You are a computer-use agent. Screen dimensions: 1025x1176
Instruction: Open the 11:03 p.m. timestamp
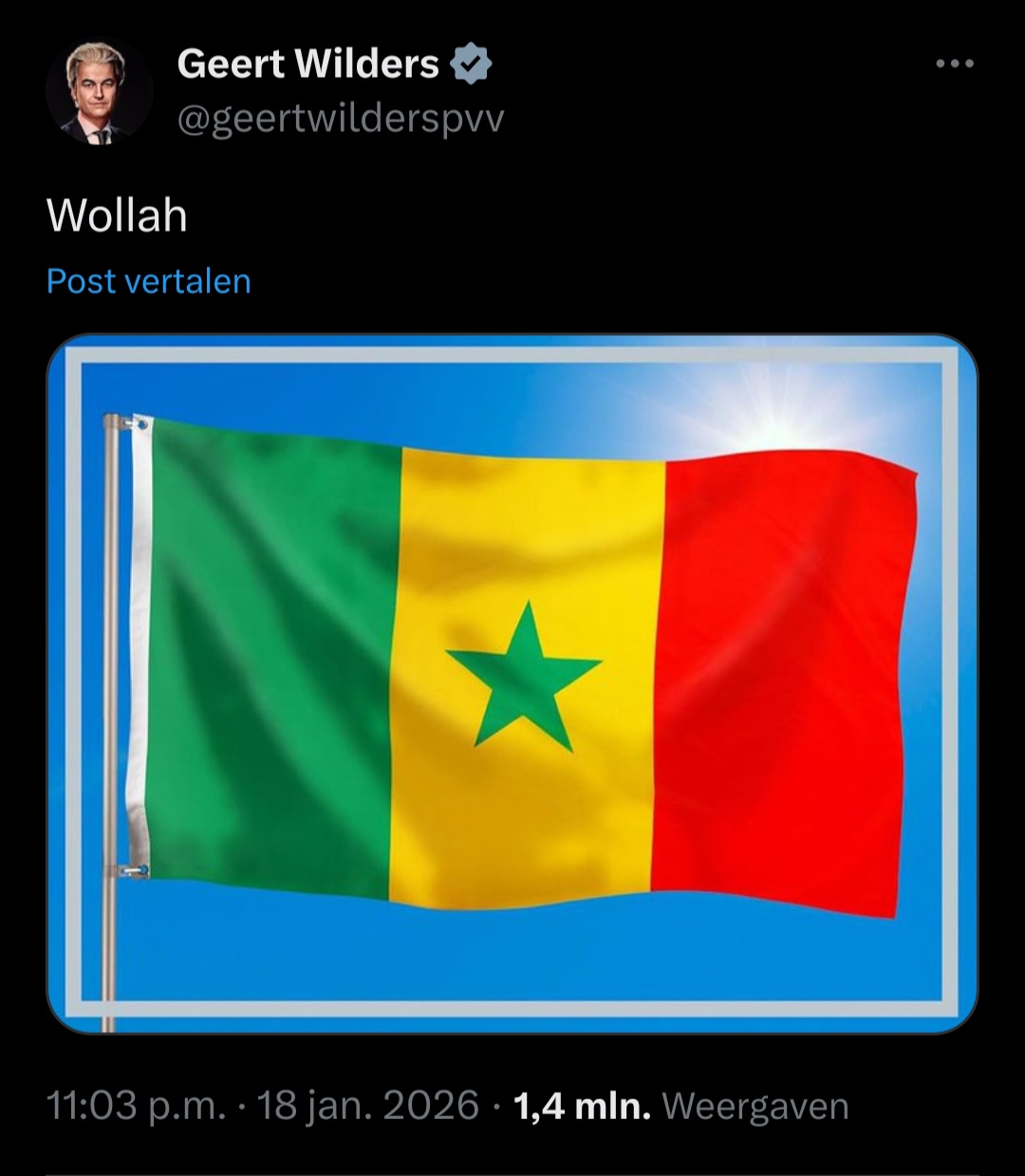pyautogui.click(x=137, y=1106)
